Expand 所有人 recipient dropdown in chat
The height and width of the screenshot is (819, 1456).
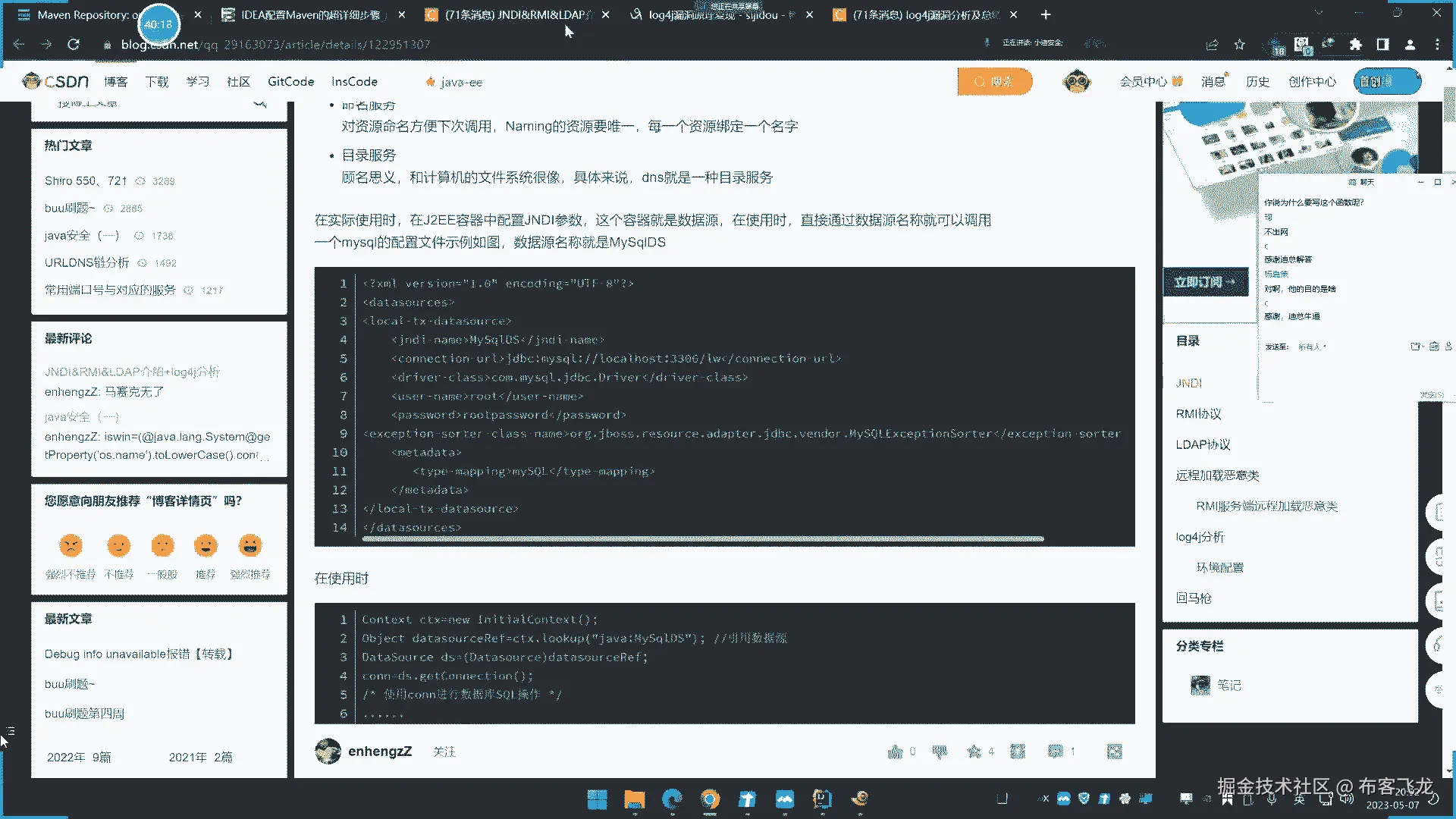pyautogui.click(x=1312, y=347)
